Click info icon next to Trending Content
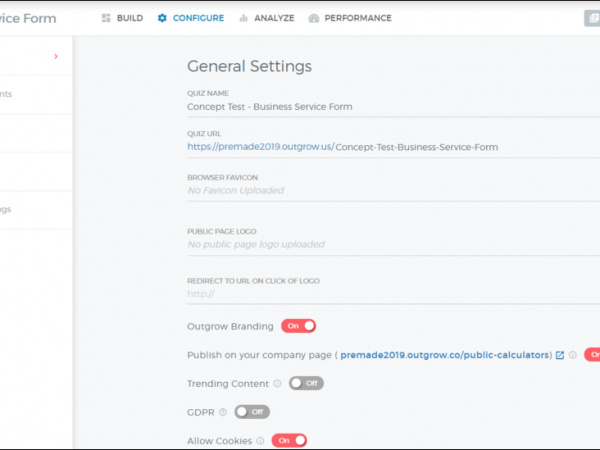600x450 pixels. click(277, 383)
